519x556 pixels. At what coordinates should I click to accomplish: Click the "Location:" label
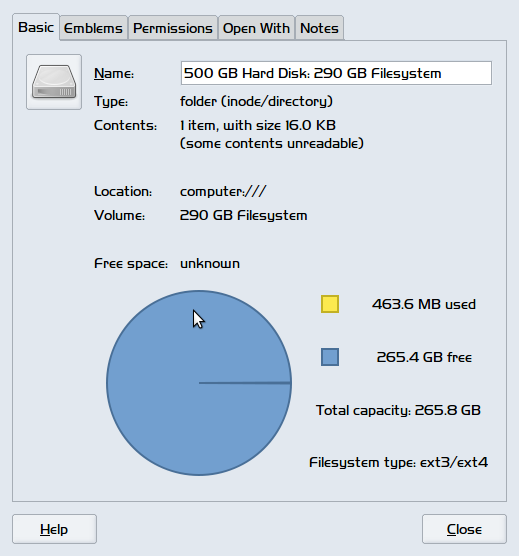[123, 191]
